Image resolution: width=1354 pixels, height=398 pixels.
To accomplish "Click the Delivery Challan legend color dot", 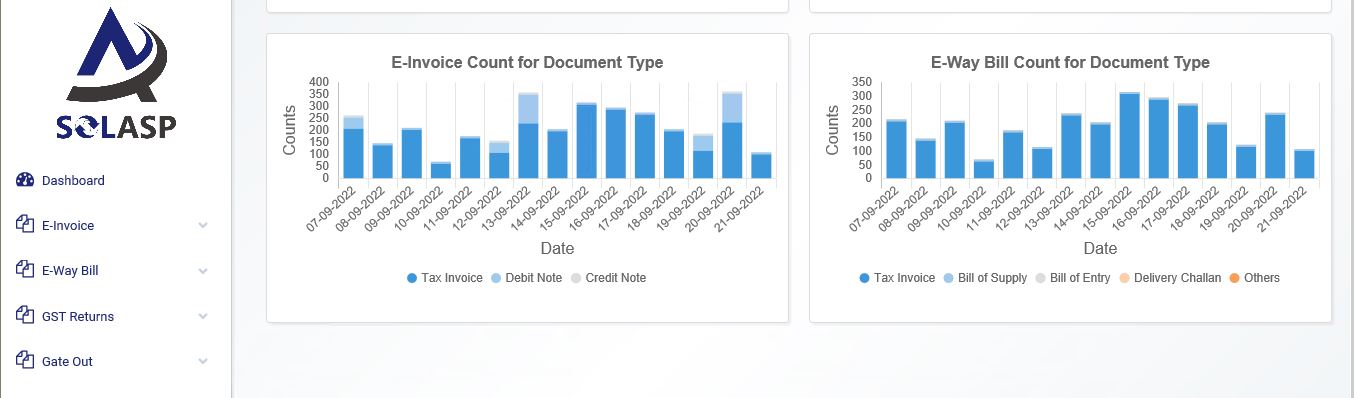I will click(1123, 278).
